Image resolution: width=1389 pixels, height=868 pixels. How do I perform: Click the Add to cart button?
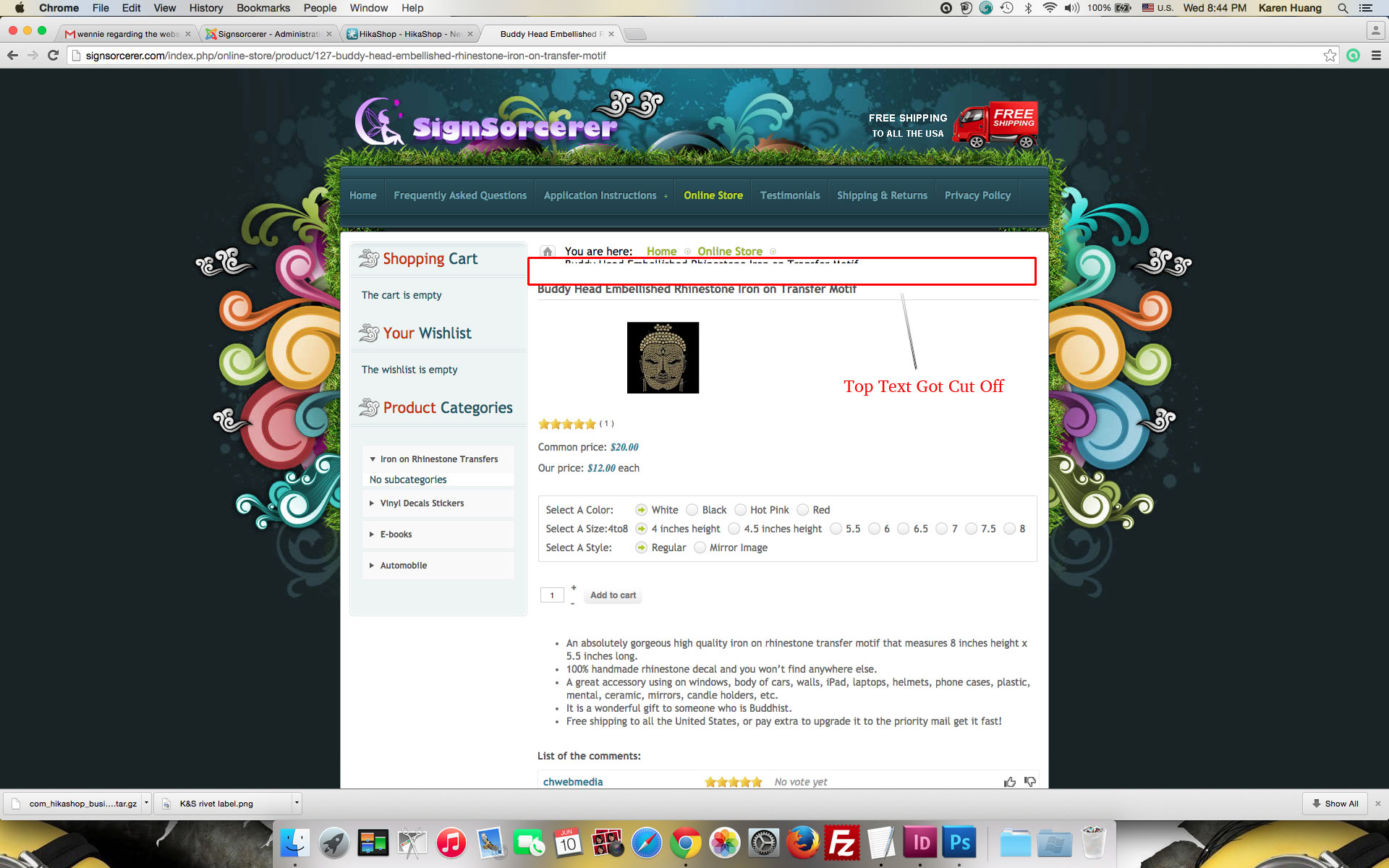(x=613, y=595)
